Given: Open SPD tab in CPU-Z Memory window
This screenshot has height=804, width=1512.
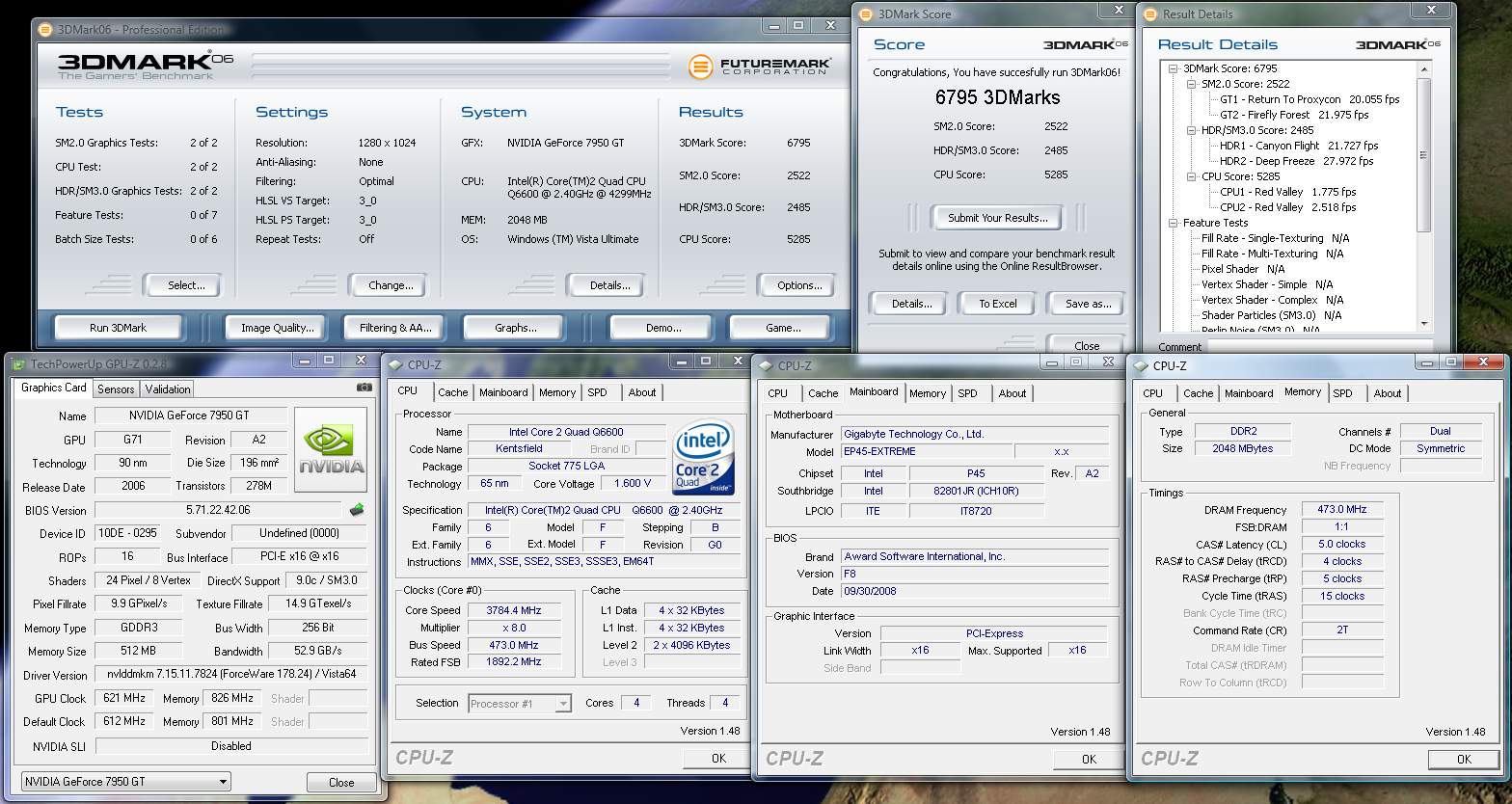Looking at the screenshot, I should click(x=1342, y=393).
